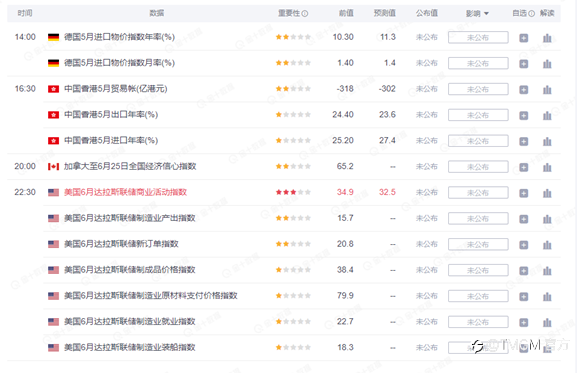Open 美国6月达拉斯联储制成品价格指数 link

click(130, 270)
